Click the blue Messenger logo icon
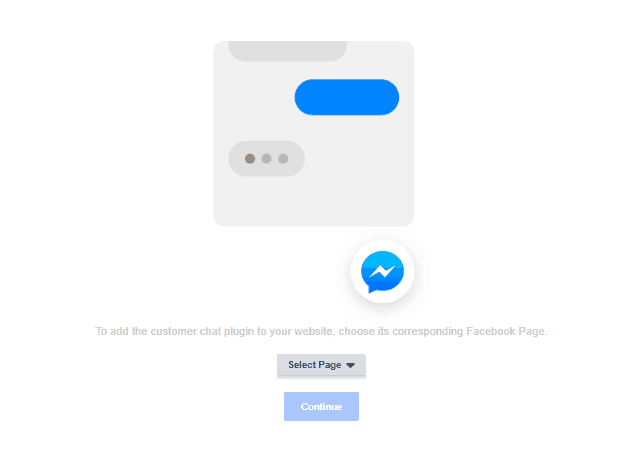Image resolution: width=642 pixels, height=449 pixels. (382, 272)
